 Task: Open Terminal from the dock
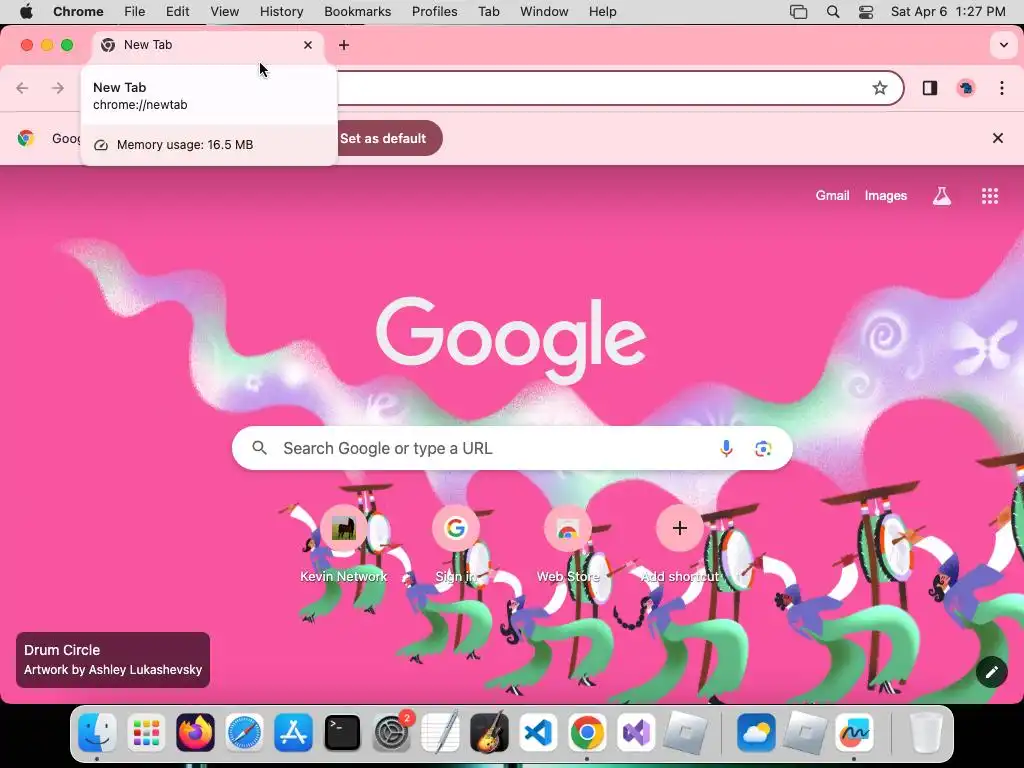[342, 732]
